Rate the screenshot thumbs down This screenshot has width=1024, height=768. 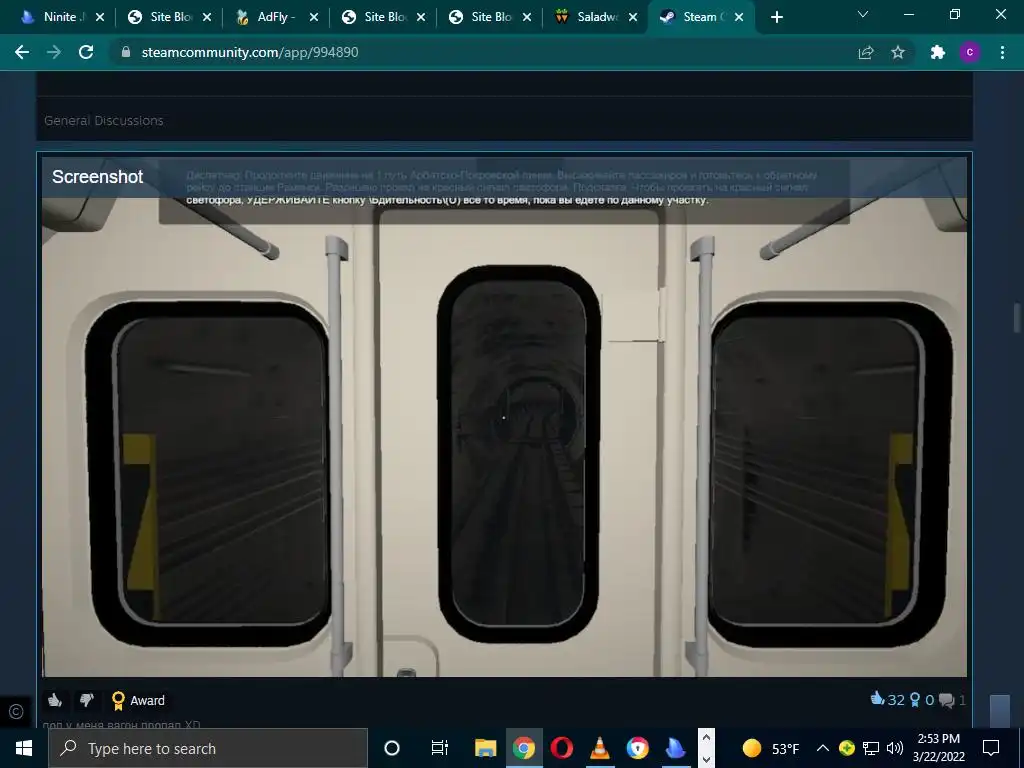pos(87,700)
